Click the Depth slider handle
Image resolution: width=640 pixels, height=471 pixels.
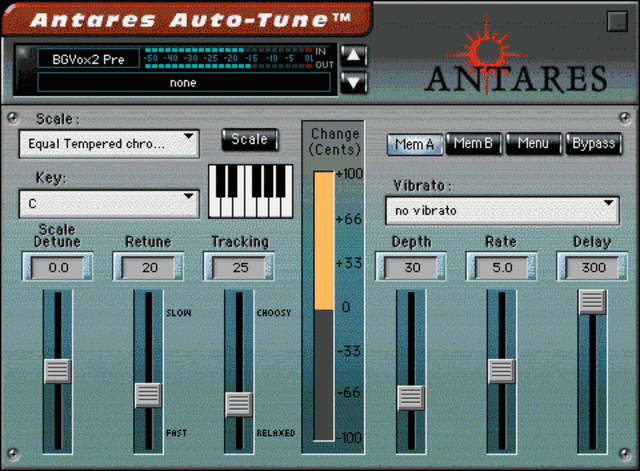(411, 398)
